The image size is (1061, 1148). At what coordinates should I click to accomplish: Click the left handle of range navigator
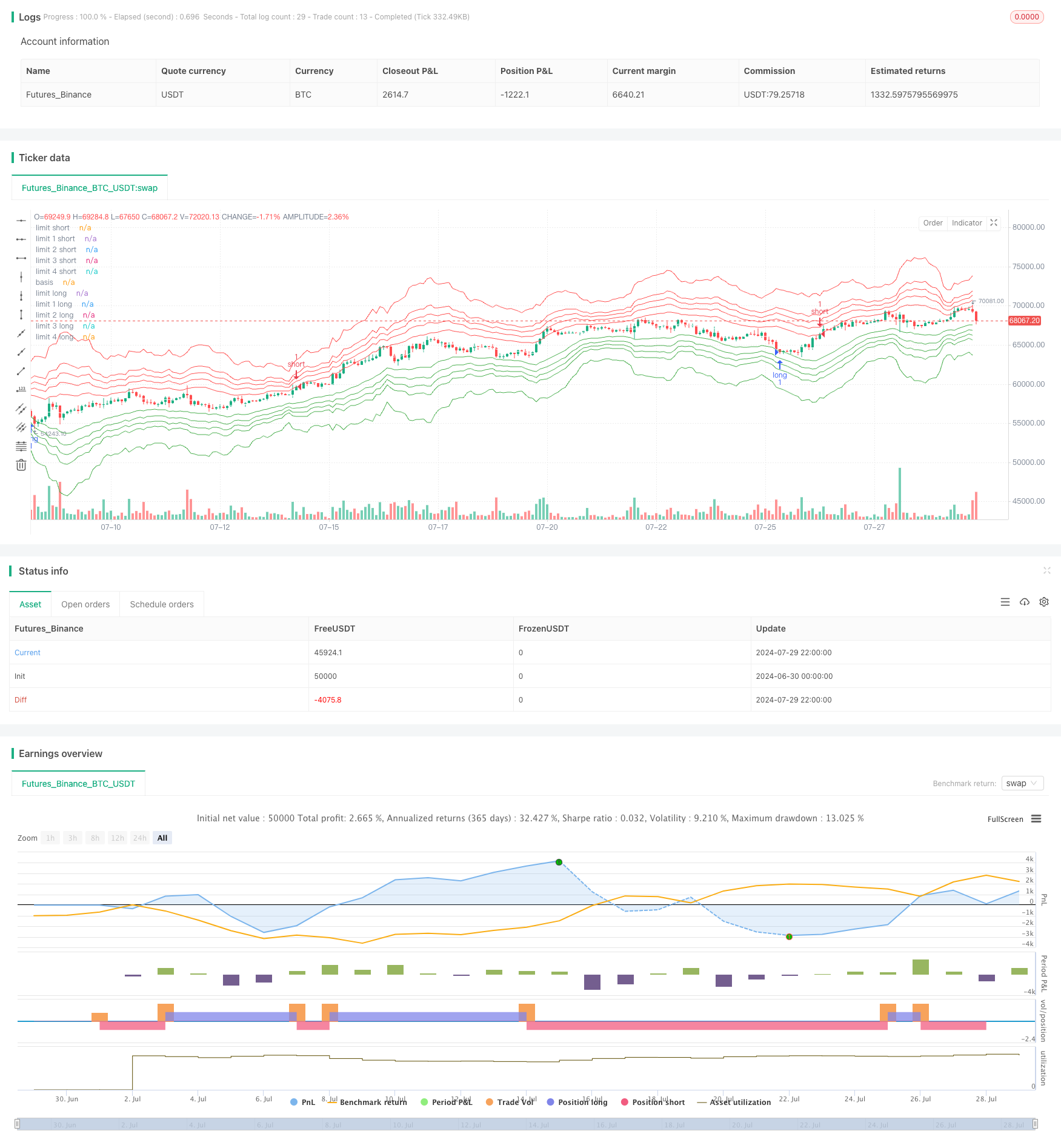coord(18,1124)
